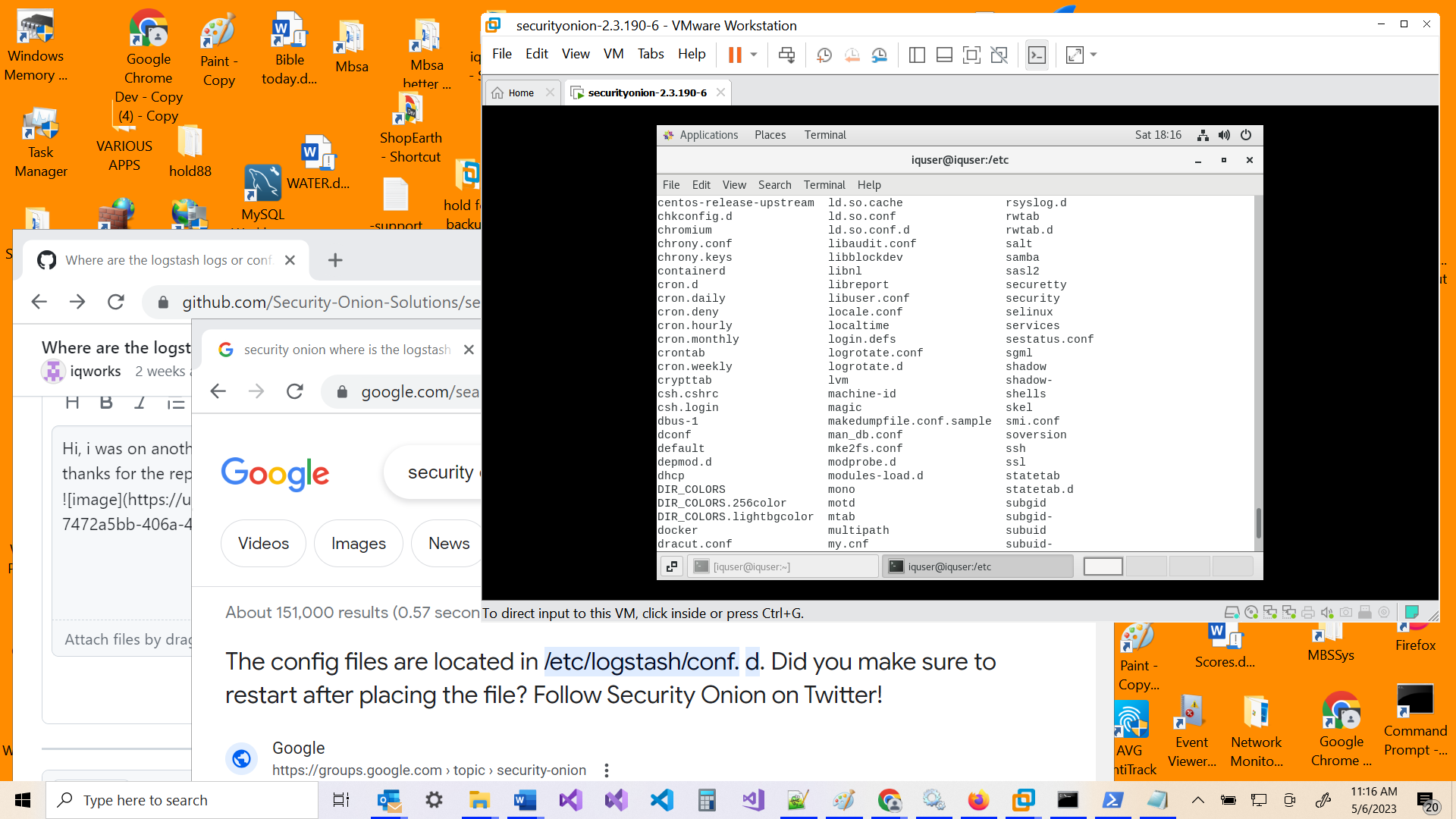Reload the Google search page
Screen dimensions: 1456x819
tap(295, 391)
